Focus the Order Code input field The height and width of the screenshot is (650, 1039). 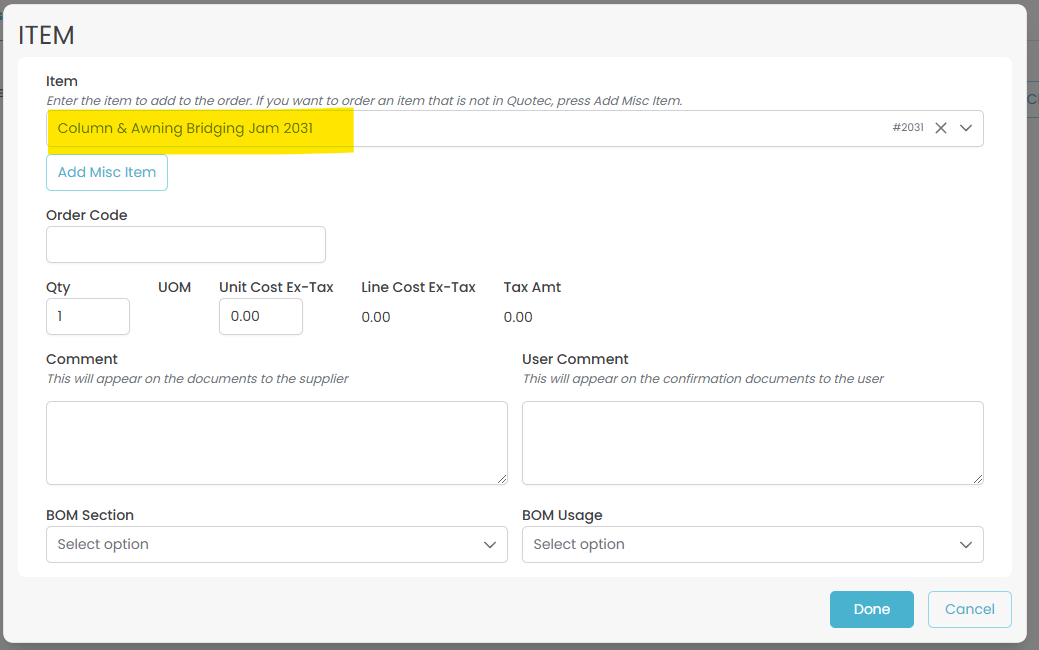(x=186, y=245)
